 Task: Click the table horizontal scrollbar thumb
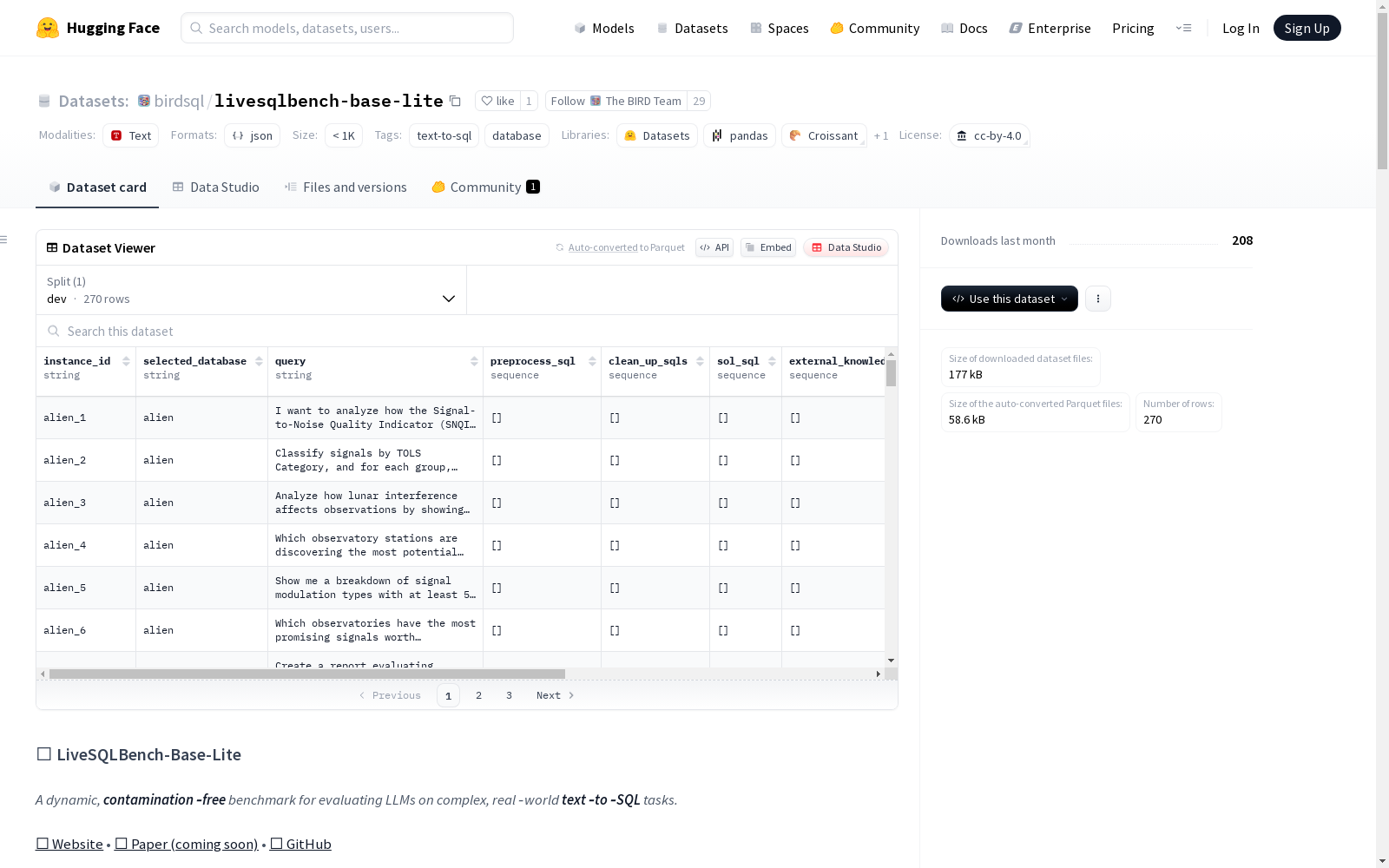click(307, 674)
